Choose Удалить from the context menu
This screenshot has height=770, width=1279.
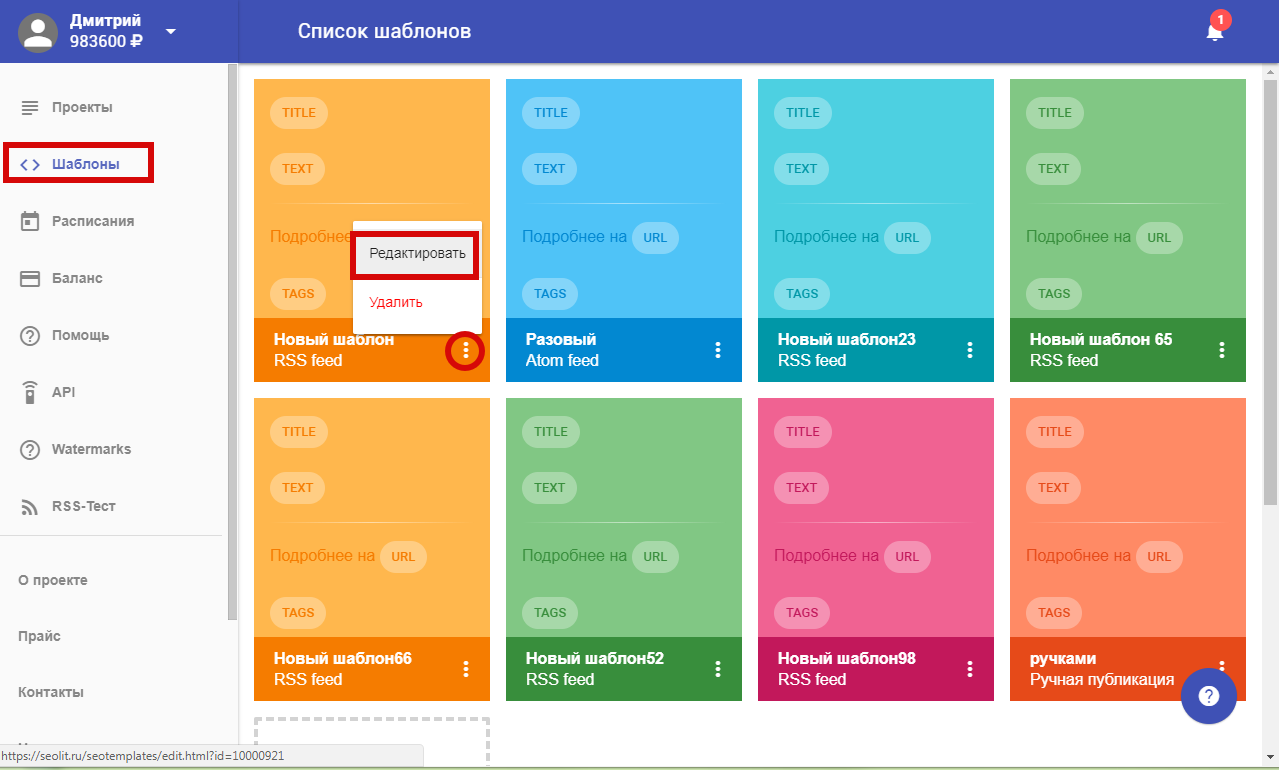[x=396, y=302]
